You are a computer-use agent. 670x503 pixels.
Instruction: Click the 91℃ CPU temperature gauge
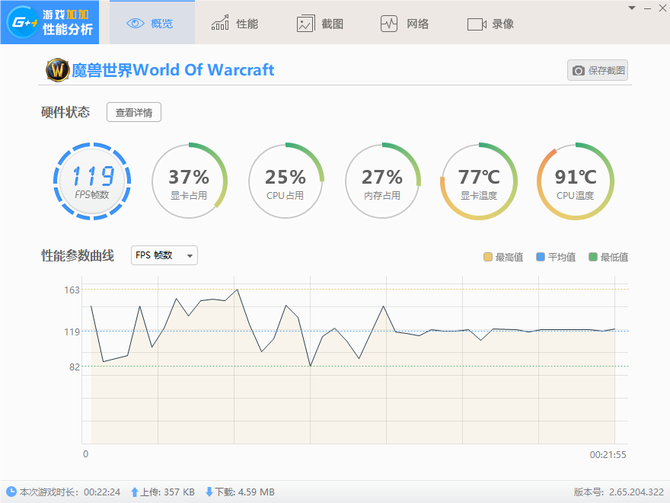pos(576,181)
